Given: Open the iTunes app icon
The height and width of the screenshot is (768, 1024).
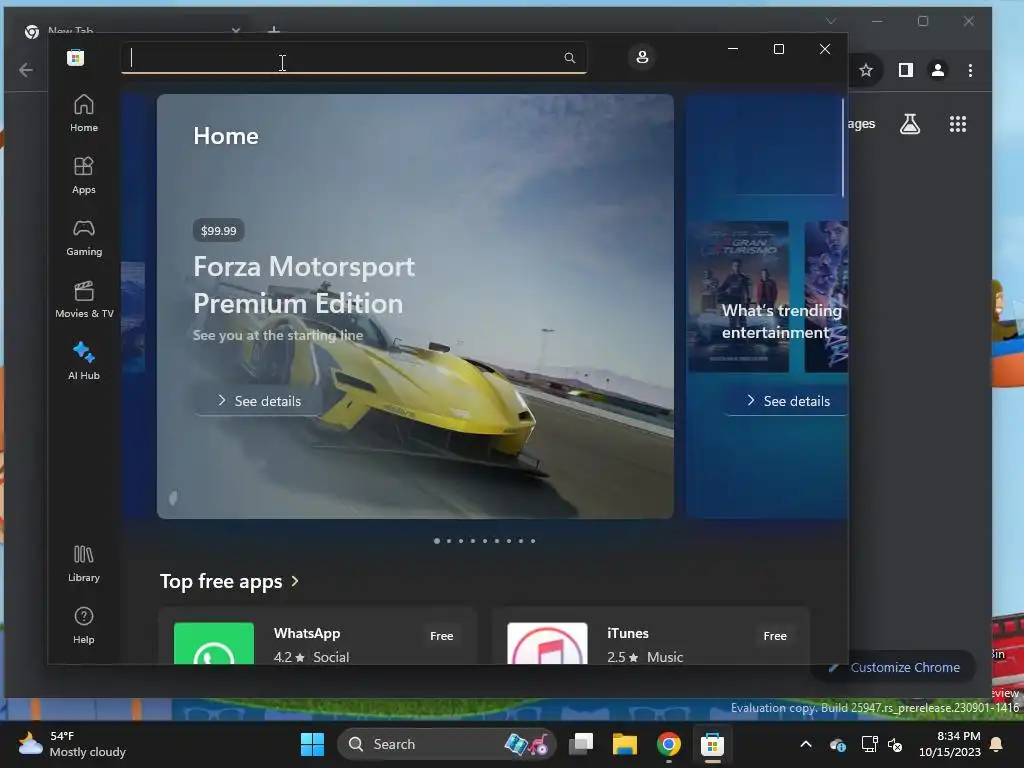Looking at the screenshot, I should point(547,643).
